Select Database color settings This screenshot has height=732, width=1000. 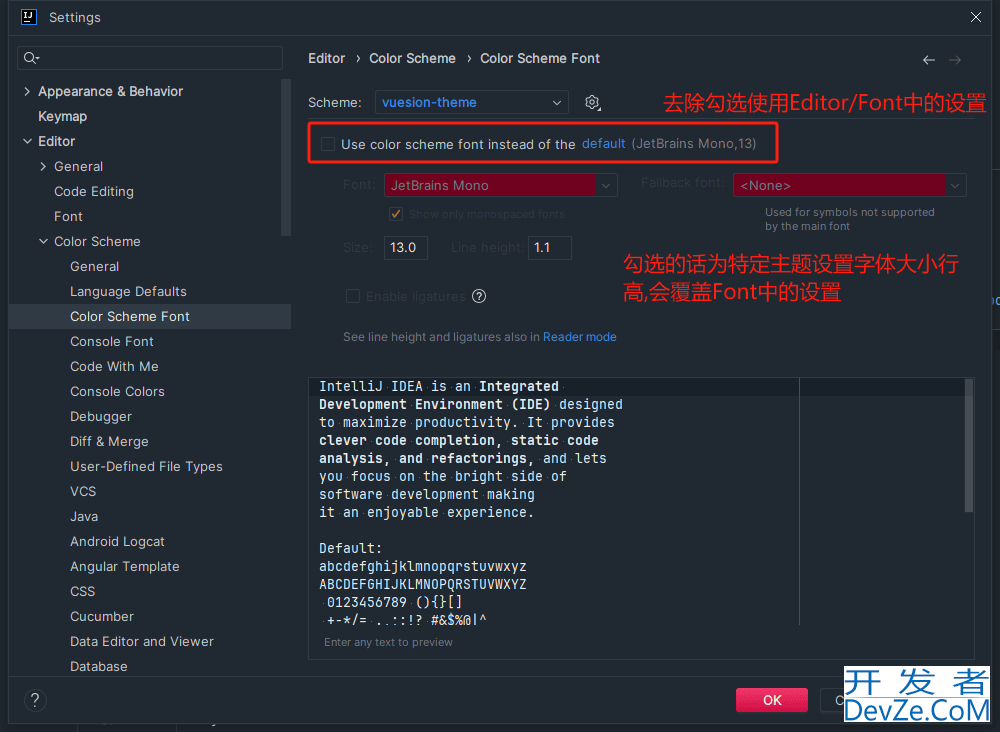pos(99,666)
